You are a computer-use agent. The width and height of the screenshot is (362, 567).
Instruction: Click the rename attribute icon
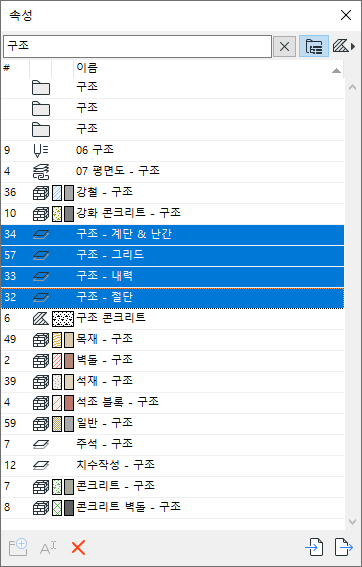48,548
